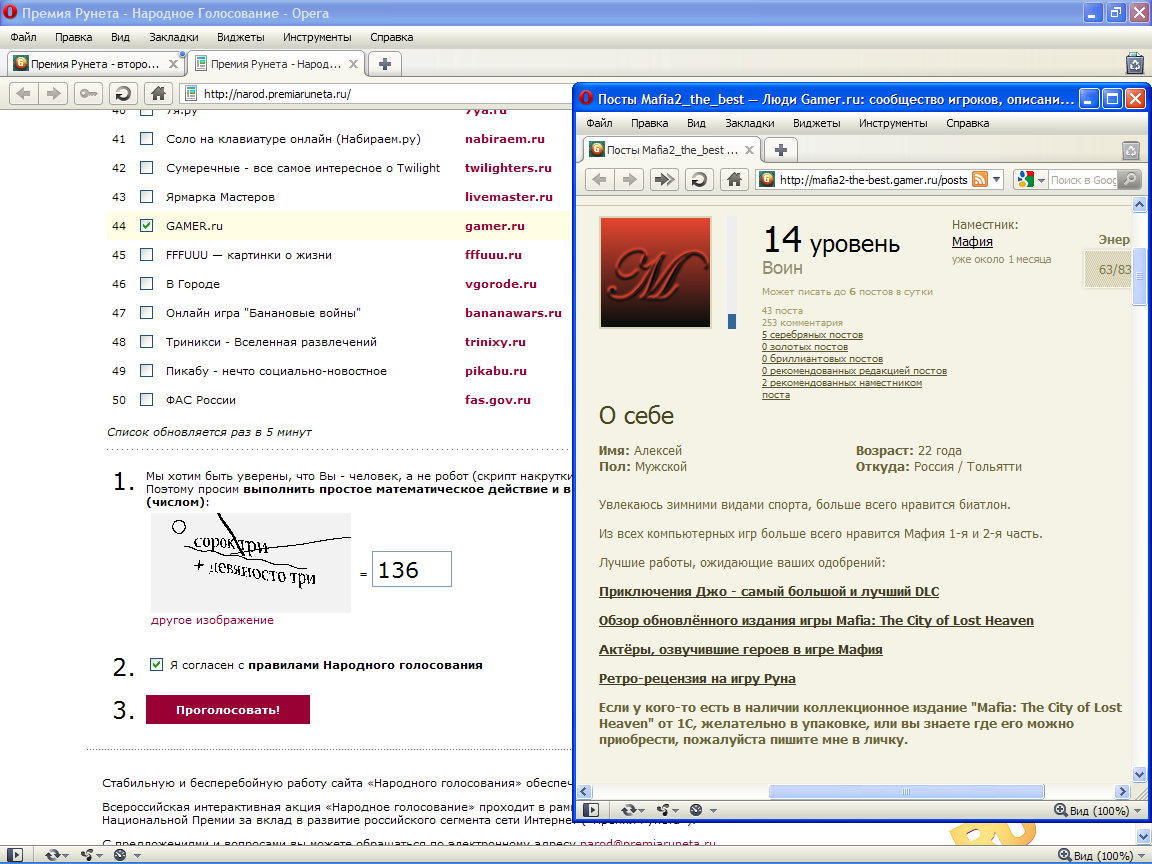Screen dimensions: 1152x864
Task: Check the Пикабу checkbox
Action: point(147,371)
